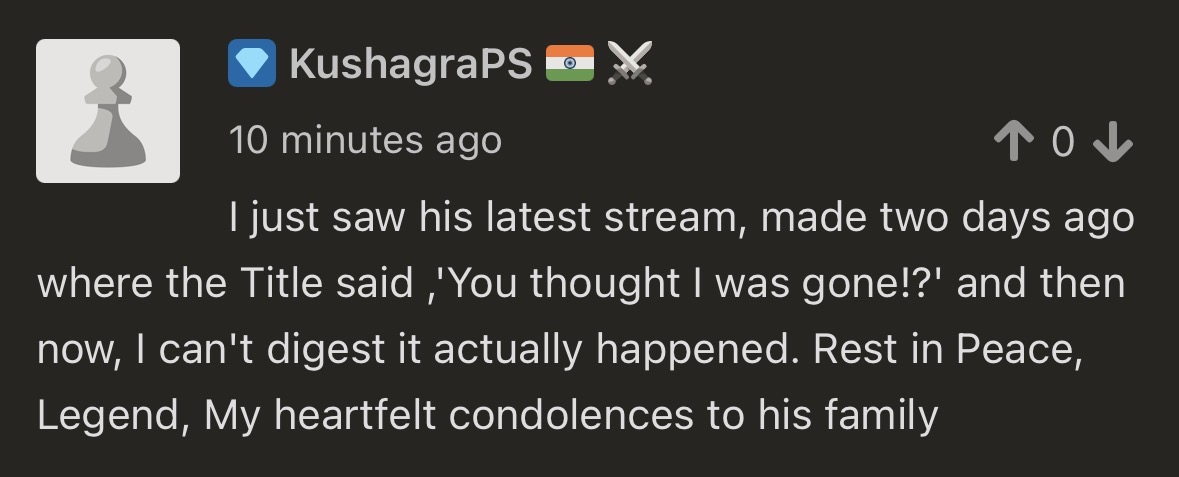This screenshot has width=1179, height=477.
Task: Click the "10 minutes ago" timestamp
Action: [x=365, y=140]
